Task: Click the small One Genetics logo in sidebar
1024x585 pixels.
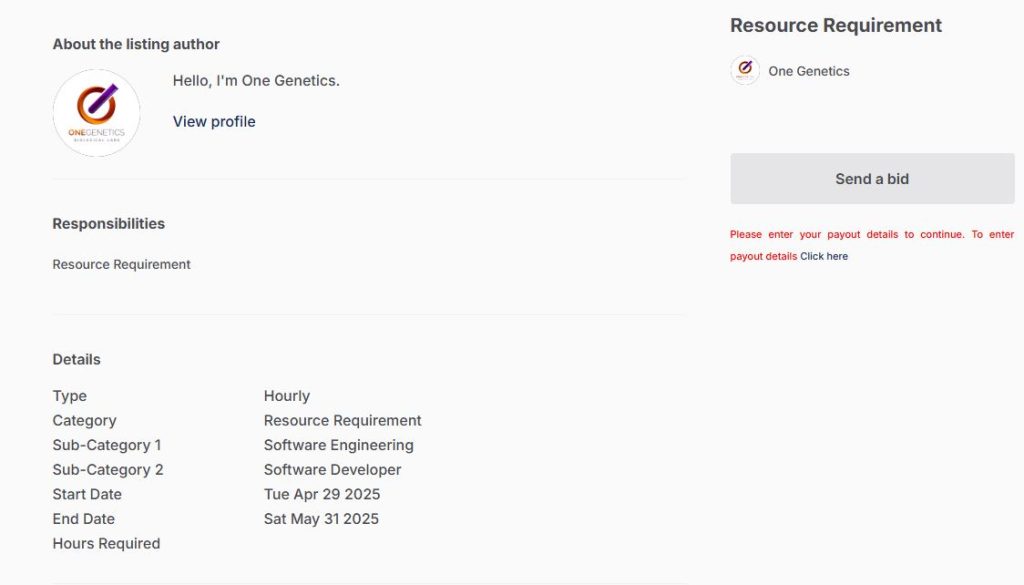Action: tap(745, 71)
